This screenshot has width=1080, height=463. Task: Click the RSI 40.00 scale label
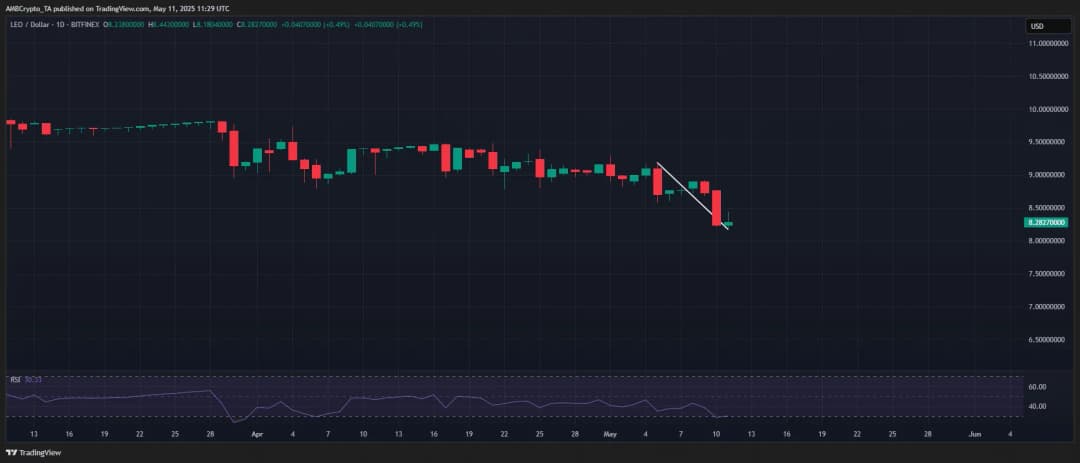(1037, 406)
